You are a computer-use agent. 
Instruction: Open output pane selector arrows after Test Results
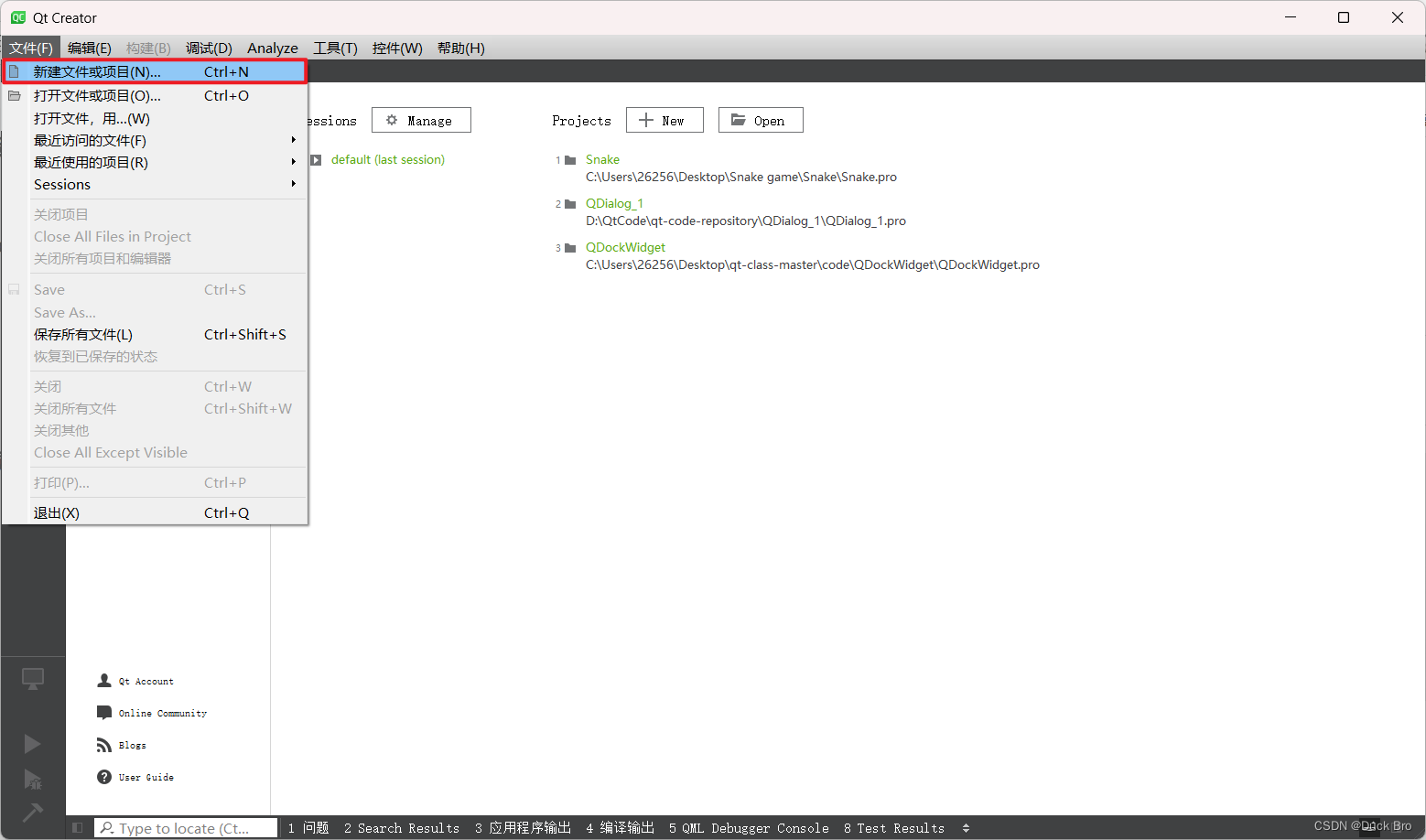966,828
